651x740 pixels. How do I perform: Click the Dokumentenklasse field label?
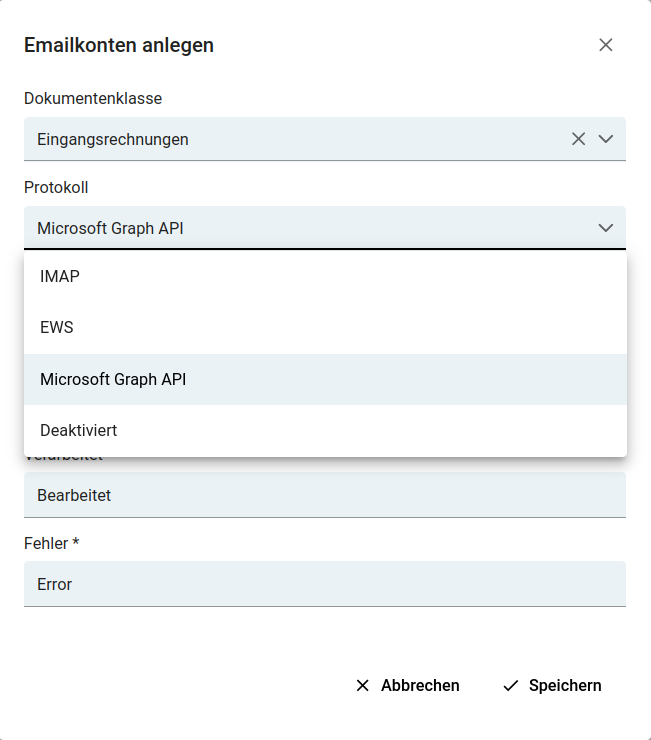93,98
